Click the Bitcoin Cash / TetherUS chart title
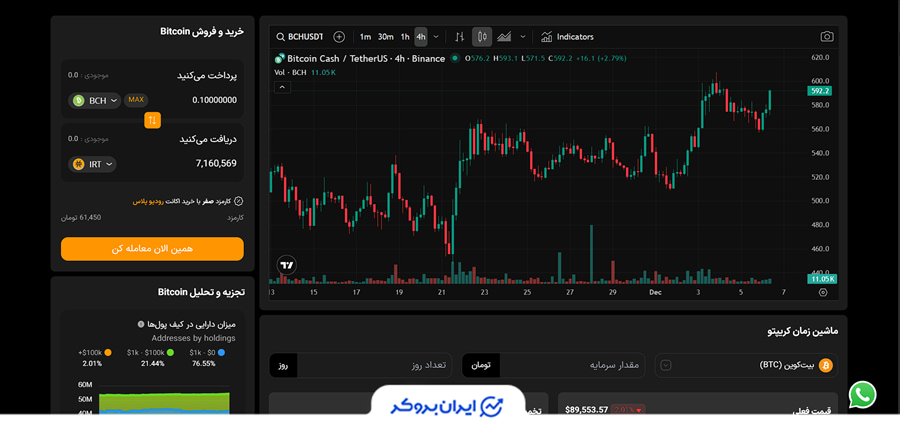The image size is (900, 430). pyautogui.click(x=366, y=58)
